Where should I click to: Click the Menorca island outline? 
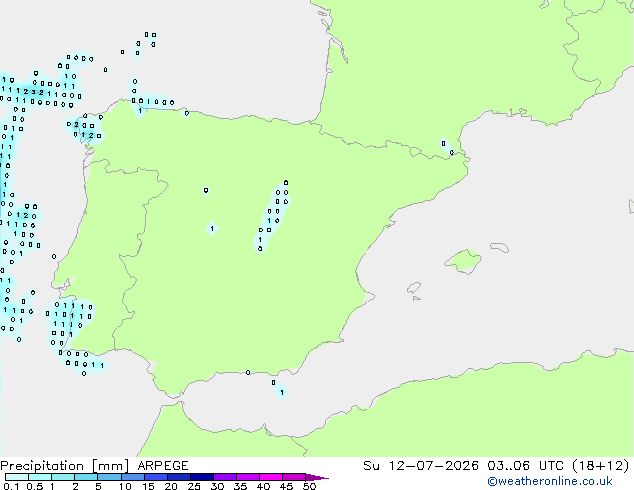[500, 247]
